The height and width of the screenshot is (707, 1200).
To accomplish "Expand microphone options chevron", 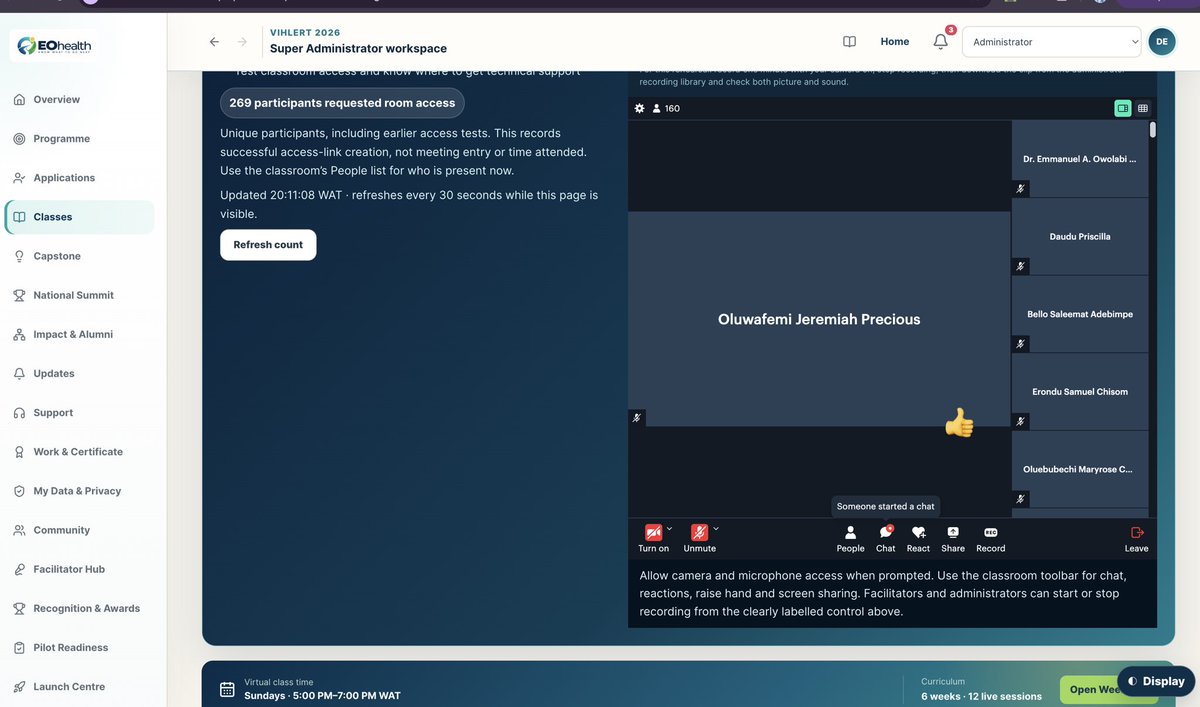I will coord(716,529).
